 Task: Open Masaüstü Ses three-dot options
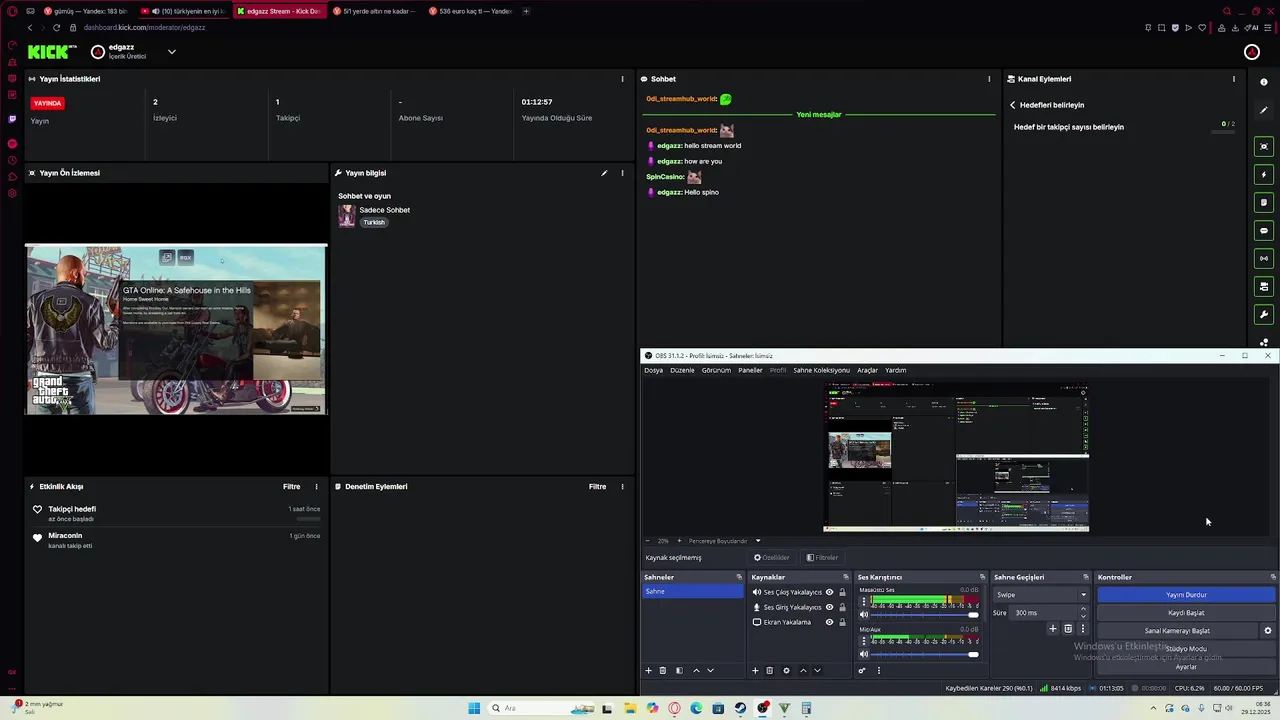click(x=864, y=602)
